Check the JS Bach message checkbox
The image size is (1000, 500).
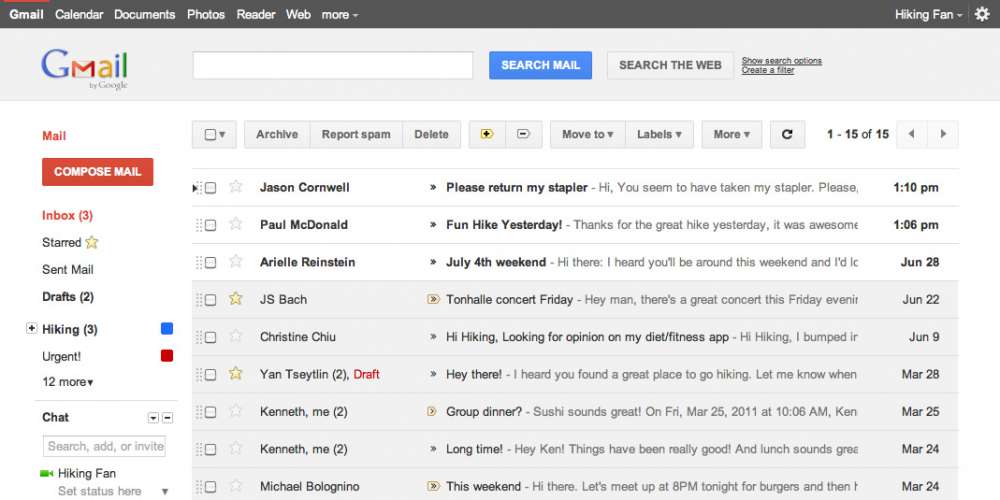210,300
